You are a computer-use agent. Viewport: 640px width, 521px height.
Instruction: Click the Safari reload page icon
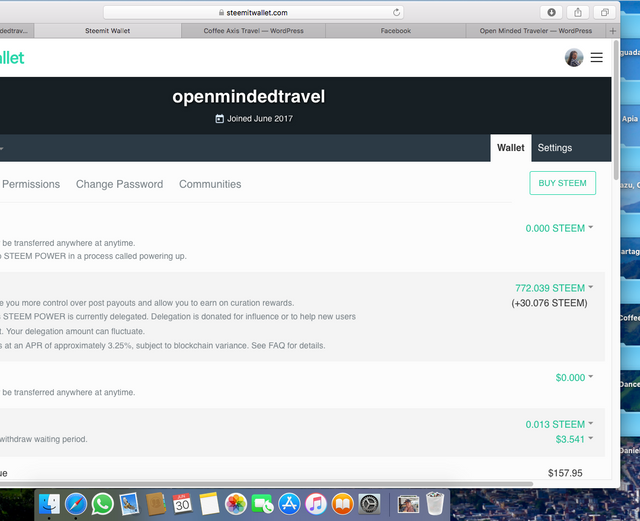(396, 13)
